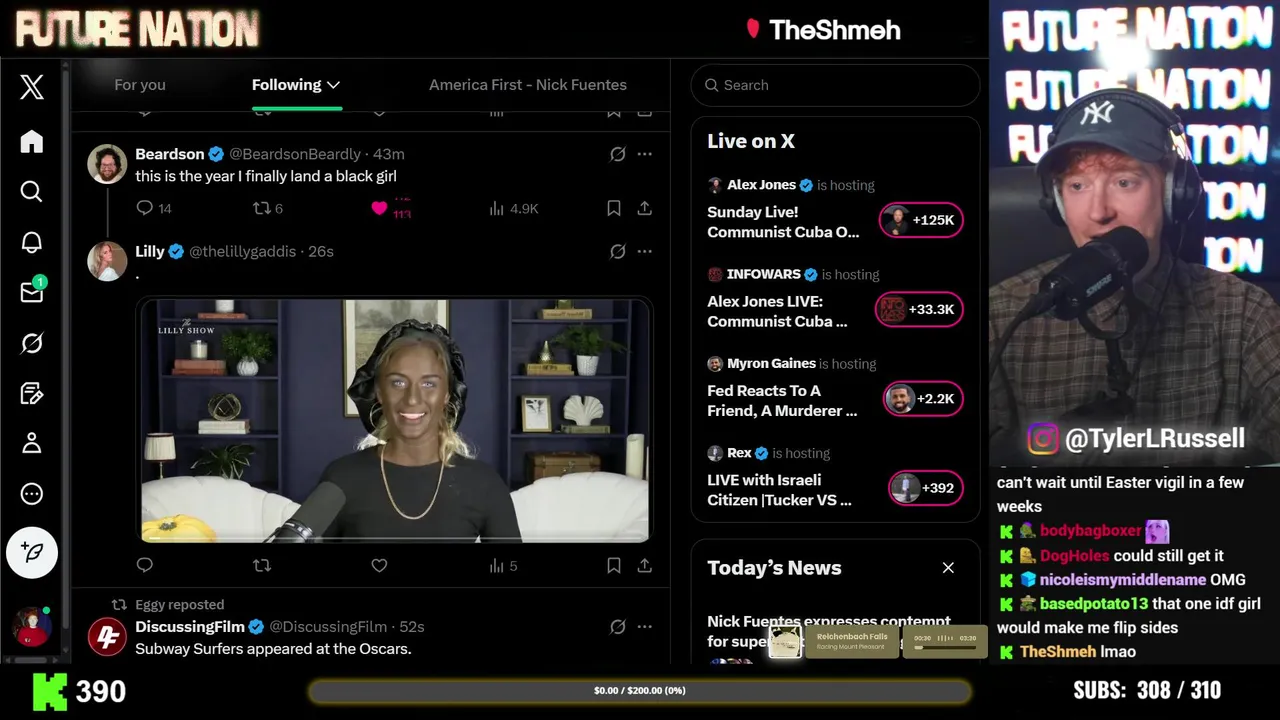Open Grok actions on Lilly's post

[x=618, y=251]
